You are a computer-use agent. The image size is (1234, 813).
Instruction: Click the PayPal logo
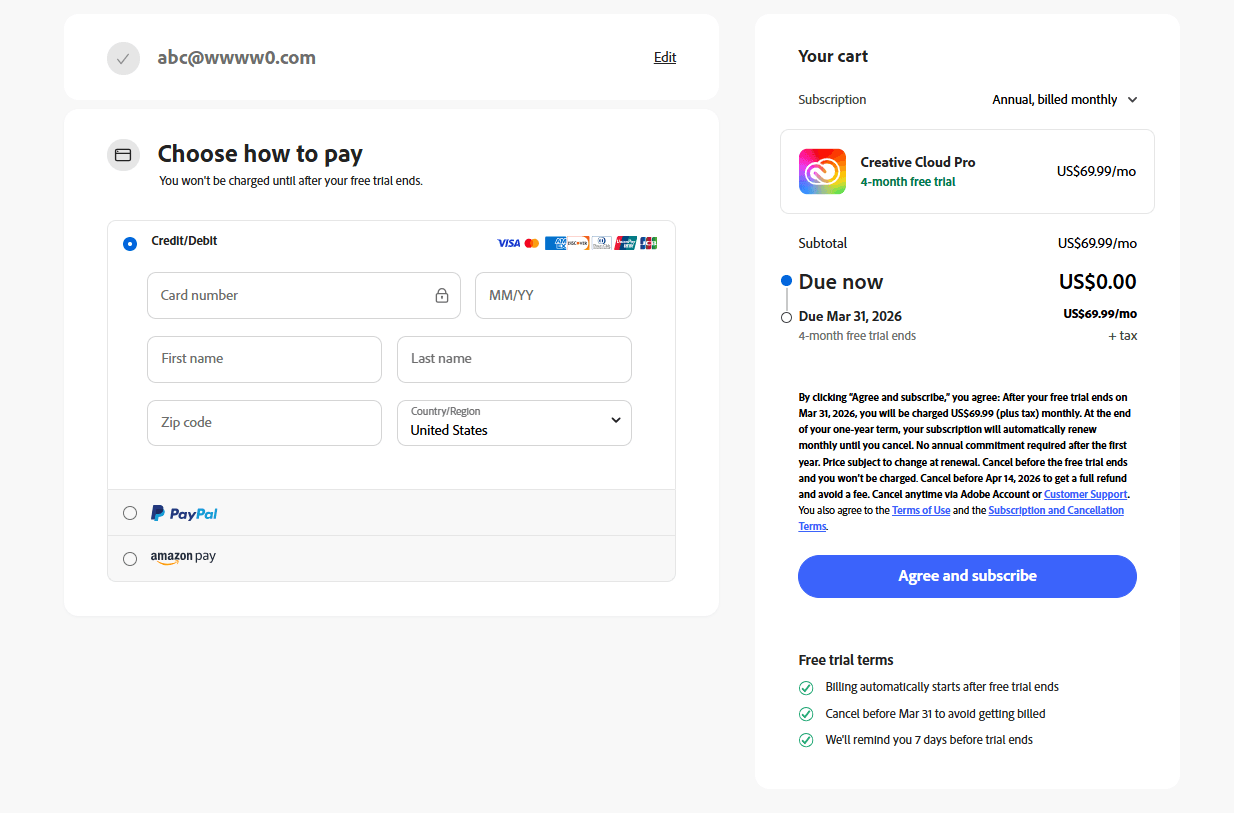coord(184,513)
